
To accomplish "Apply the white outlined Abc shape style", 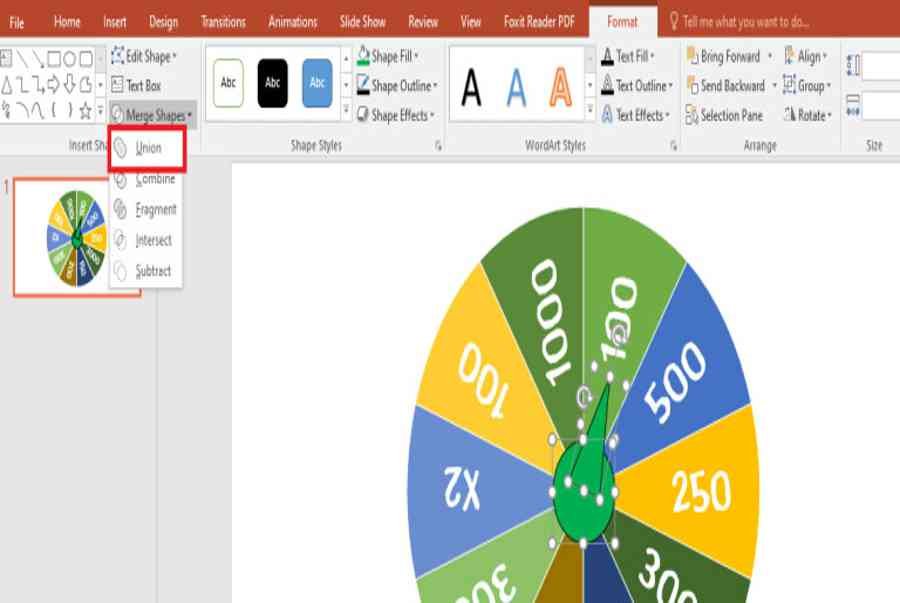I will (x=228, y=83).
